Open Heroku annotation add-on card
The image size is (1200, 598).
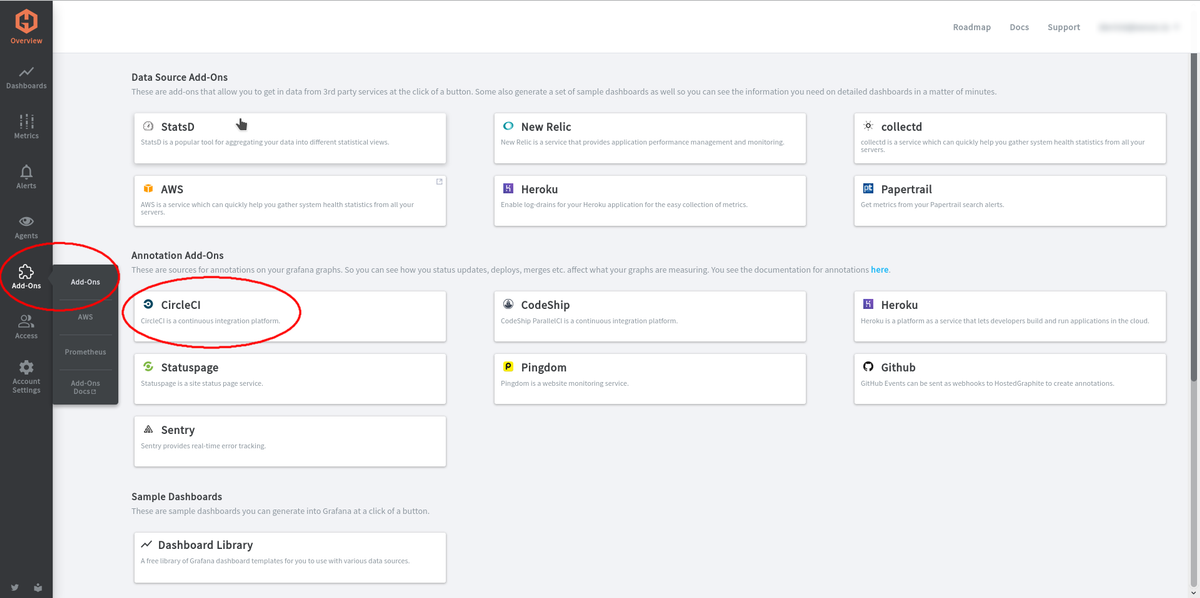click(1010, 315)
